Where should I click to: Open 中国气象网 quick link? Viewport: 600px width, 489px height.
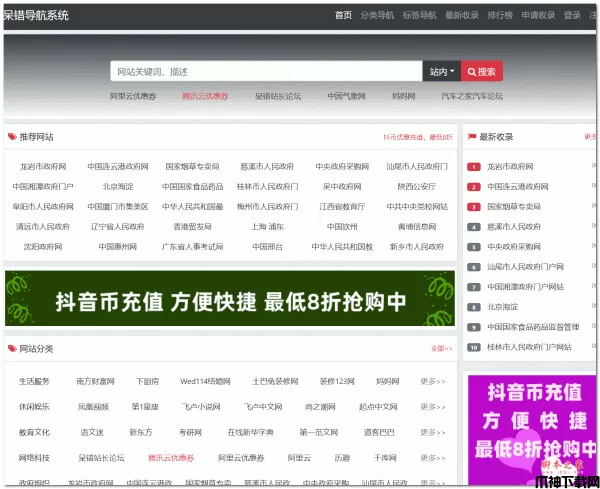point(346,96)
